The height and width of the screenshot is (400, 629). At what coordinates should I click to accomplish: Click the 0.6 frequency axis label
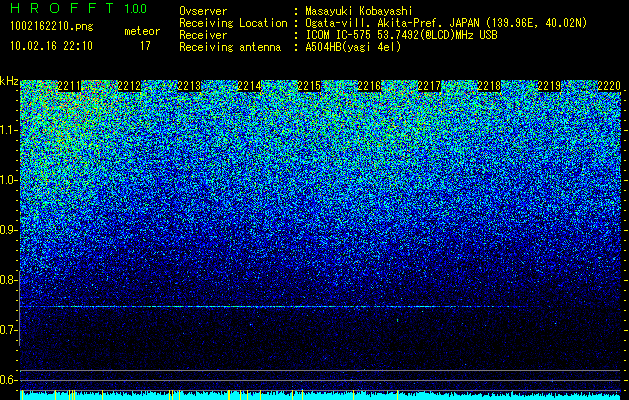click(8, 380)
